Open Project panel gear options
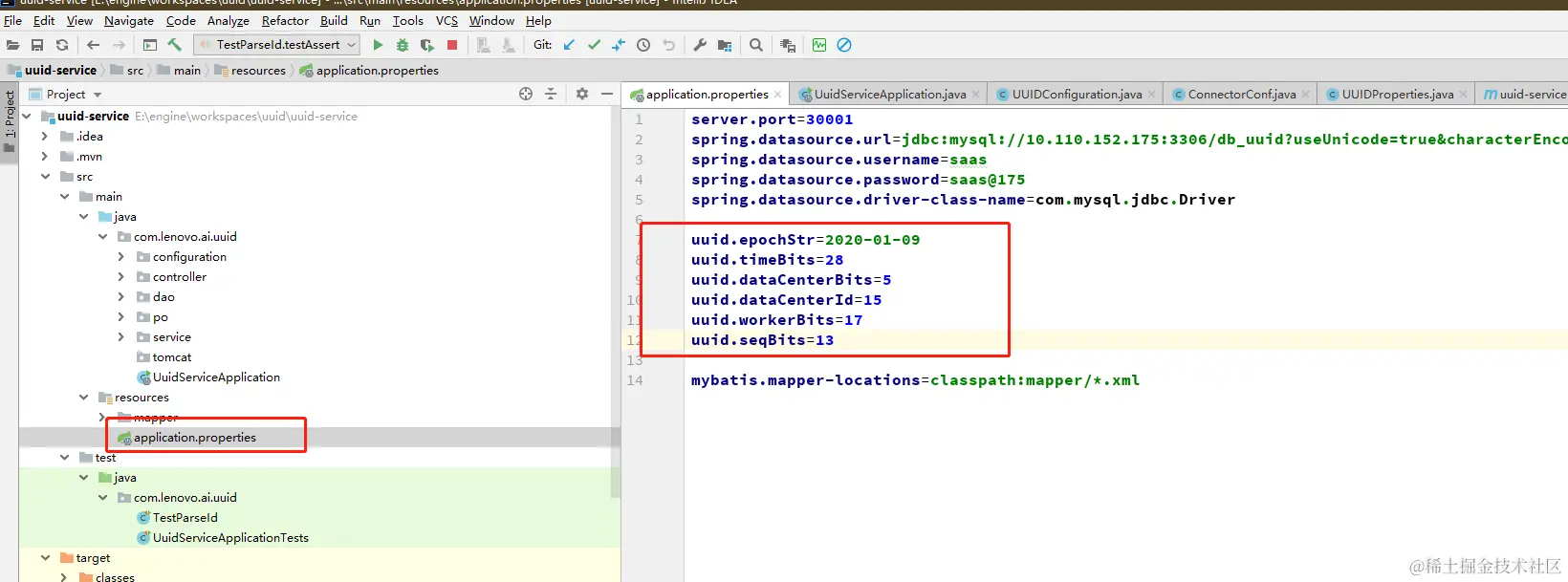1568x582 pixels. click(582, 94)
